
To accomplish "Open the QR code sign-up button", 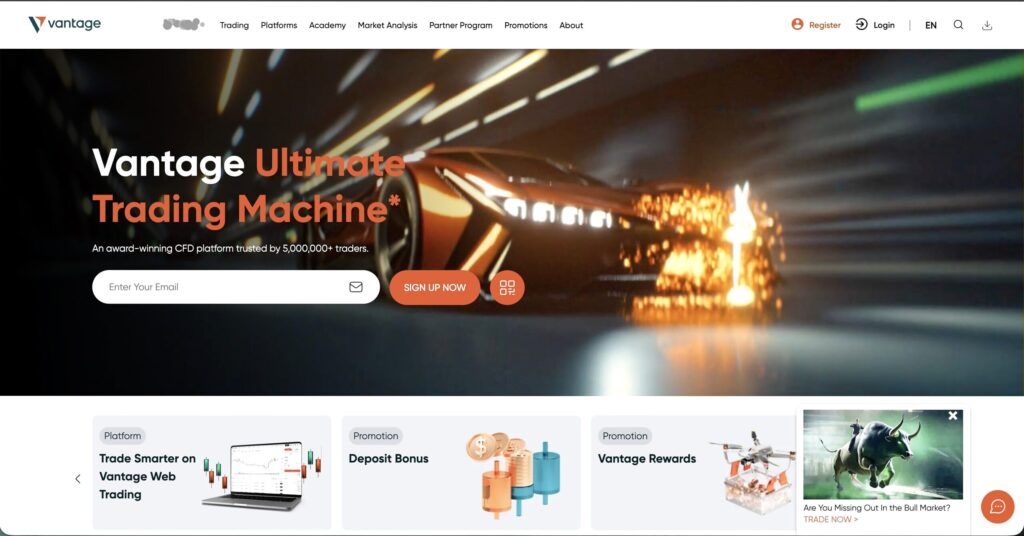I will 507,287.
